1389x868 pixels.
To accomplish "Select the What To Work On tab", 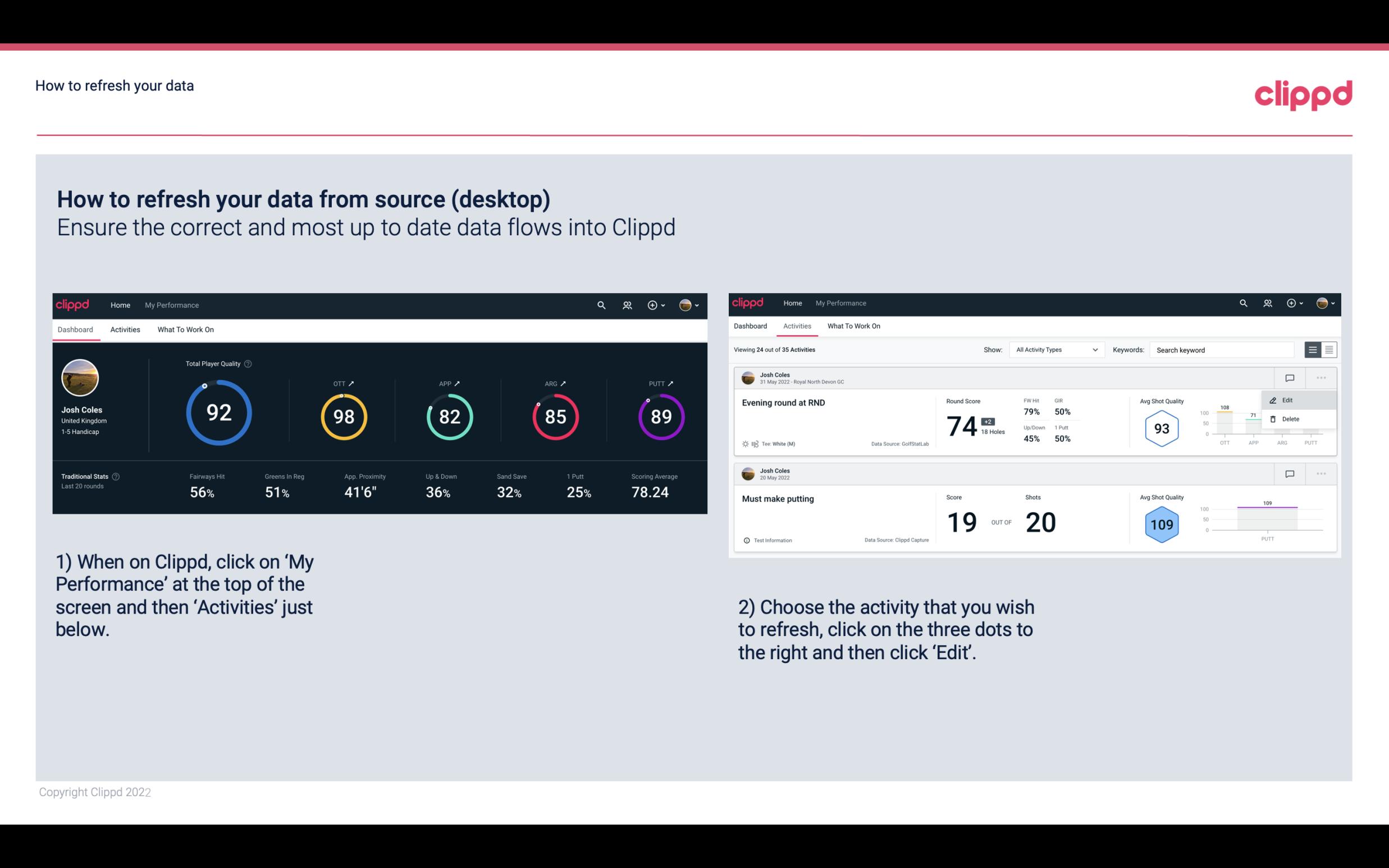I will [x=185, y=329].
